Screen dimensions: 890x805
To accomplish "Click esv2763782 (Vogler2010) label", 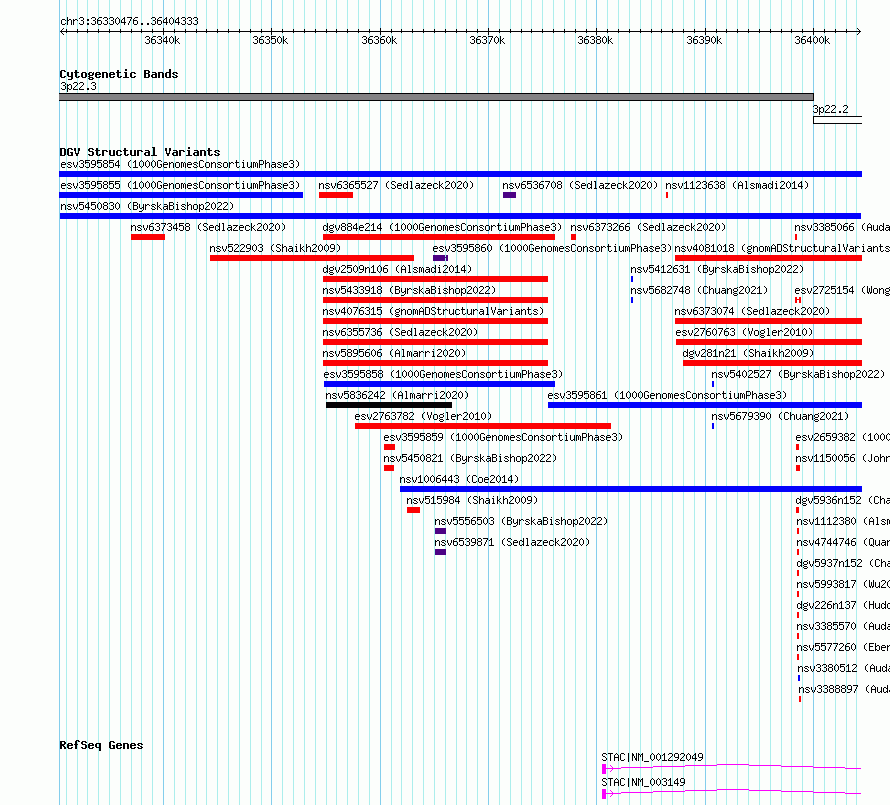I will [423, 417].
